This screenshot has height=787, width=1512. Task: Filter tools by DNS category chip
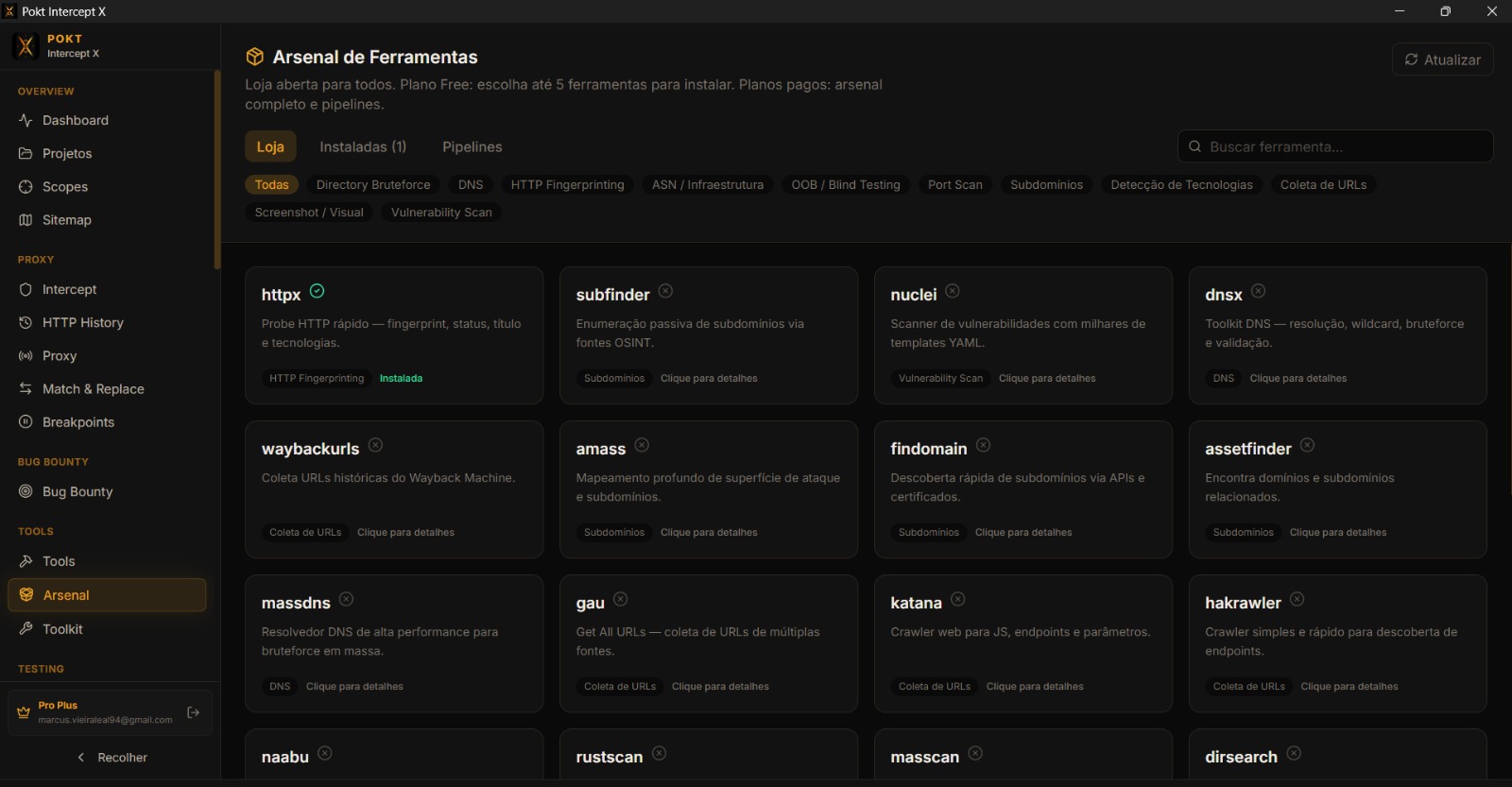click(x=471, y=185)
